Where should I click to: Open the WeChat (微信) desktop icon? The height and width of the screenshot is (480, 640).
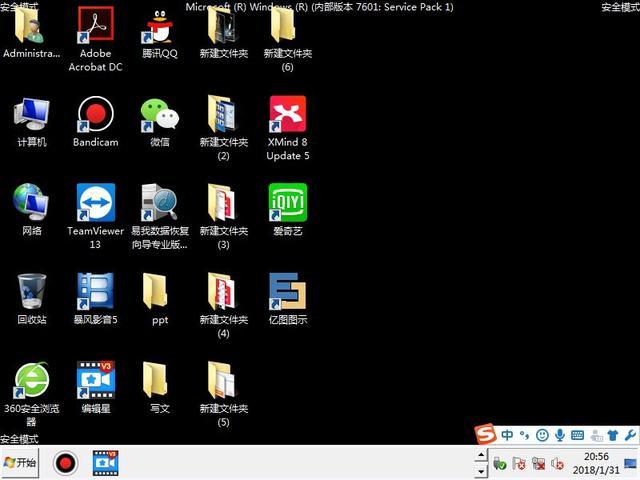pyautogui.click(x=159, y=114)
